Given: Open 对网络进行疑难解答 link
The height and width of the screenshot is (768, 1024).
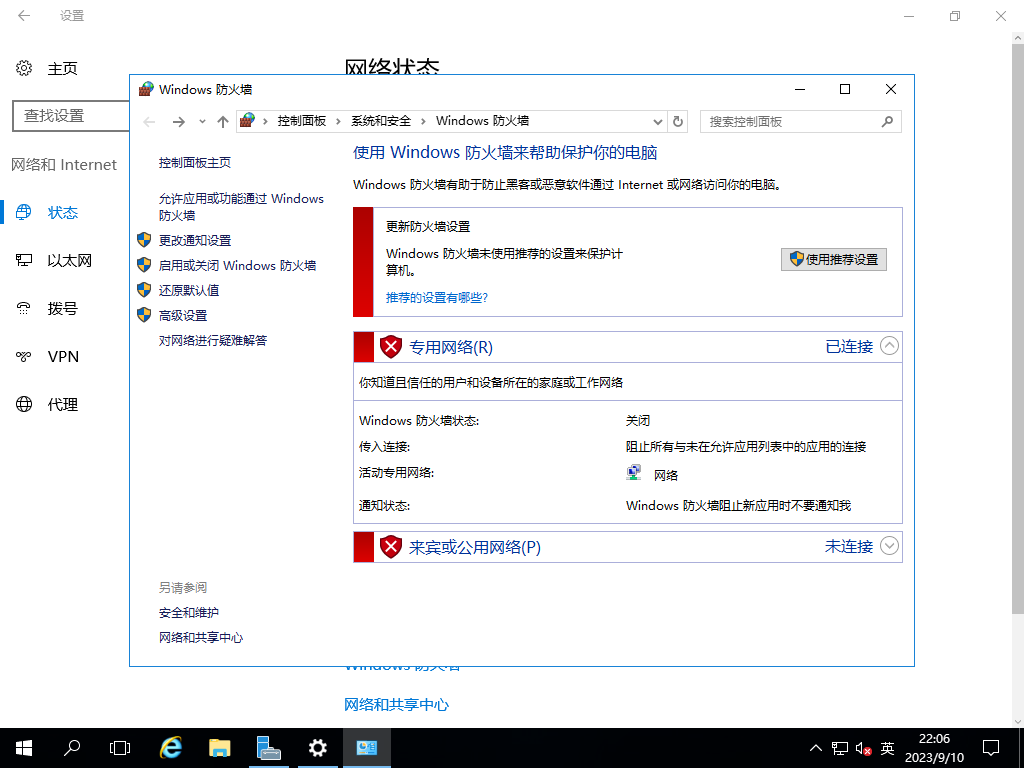Looking at the screenshot, I should click(x=213, y=340).
